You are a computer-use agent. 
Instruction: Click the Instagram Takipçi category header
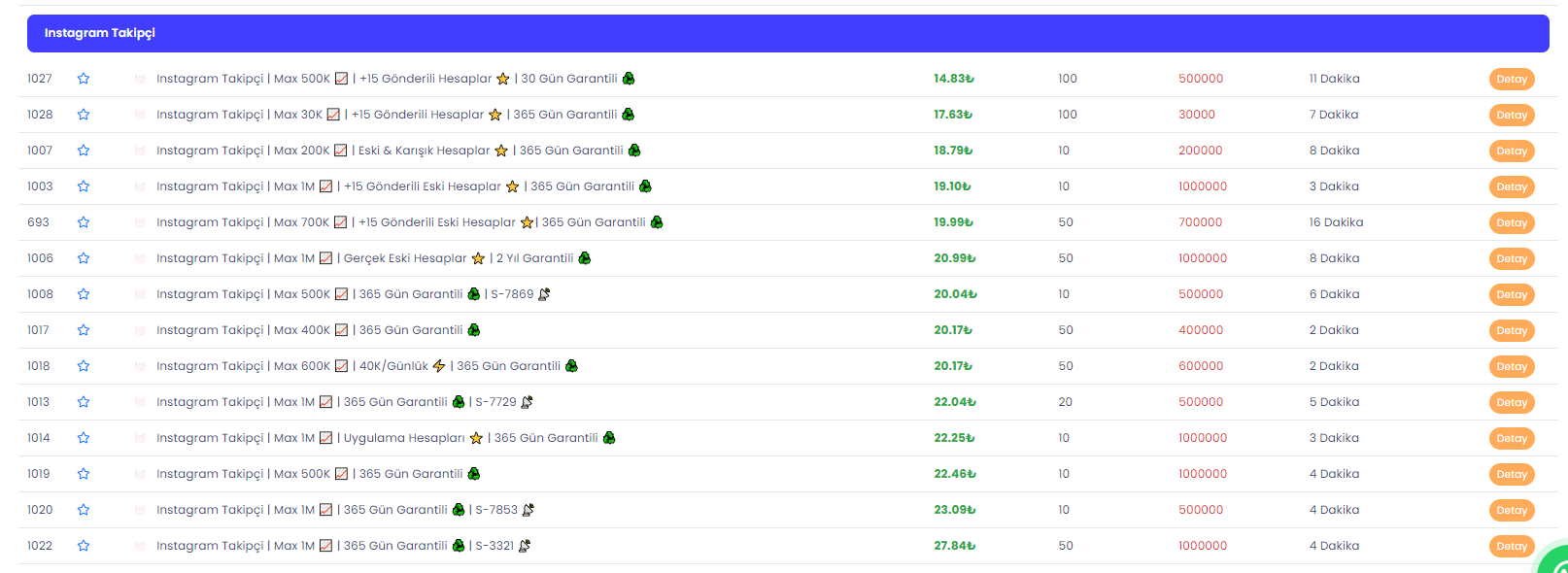pos(788,33)
